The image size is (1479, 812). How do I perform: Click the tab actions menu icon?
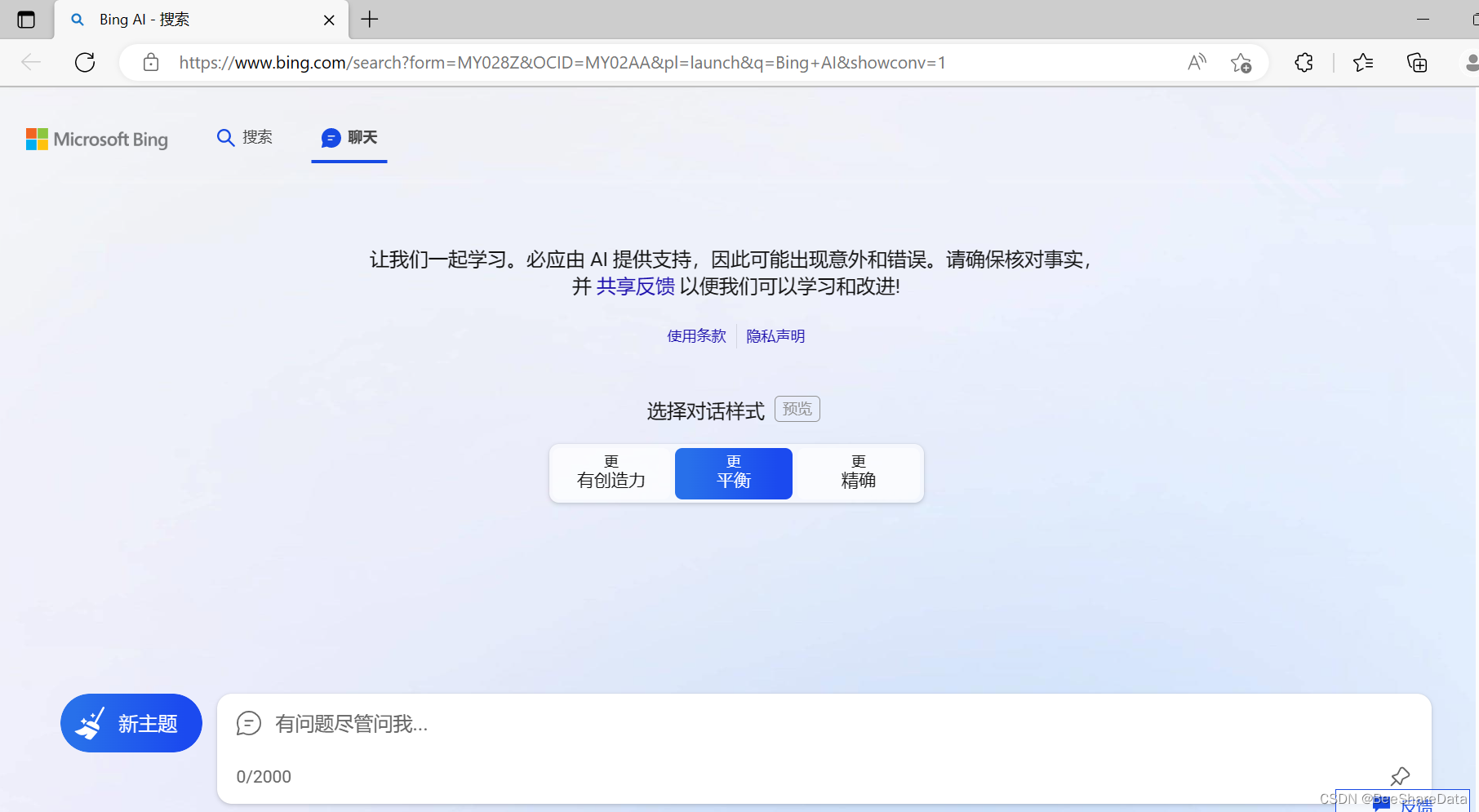[x=26, y=20]
